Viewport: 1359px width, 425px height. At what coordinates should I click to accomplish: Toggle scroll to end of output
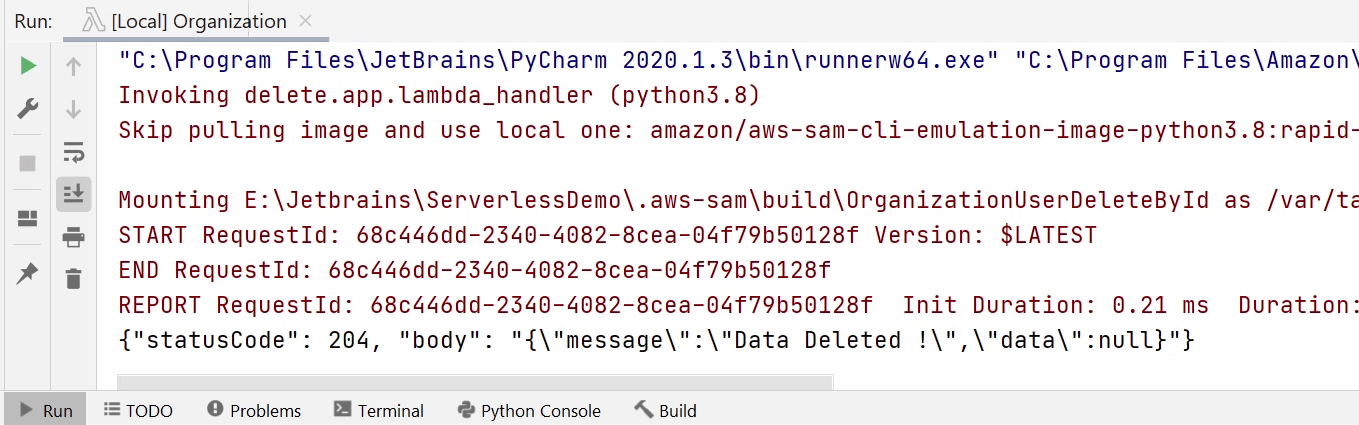tap(73, 194)
